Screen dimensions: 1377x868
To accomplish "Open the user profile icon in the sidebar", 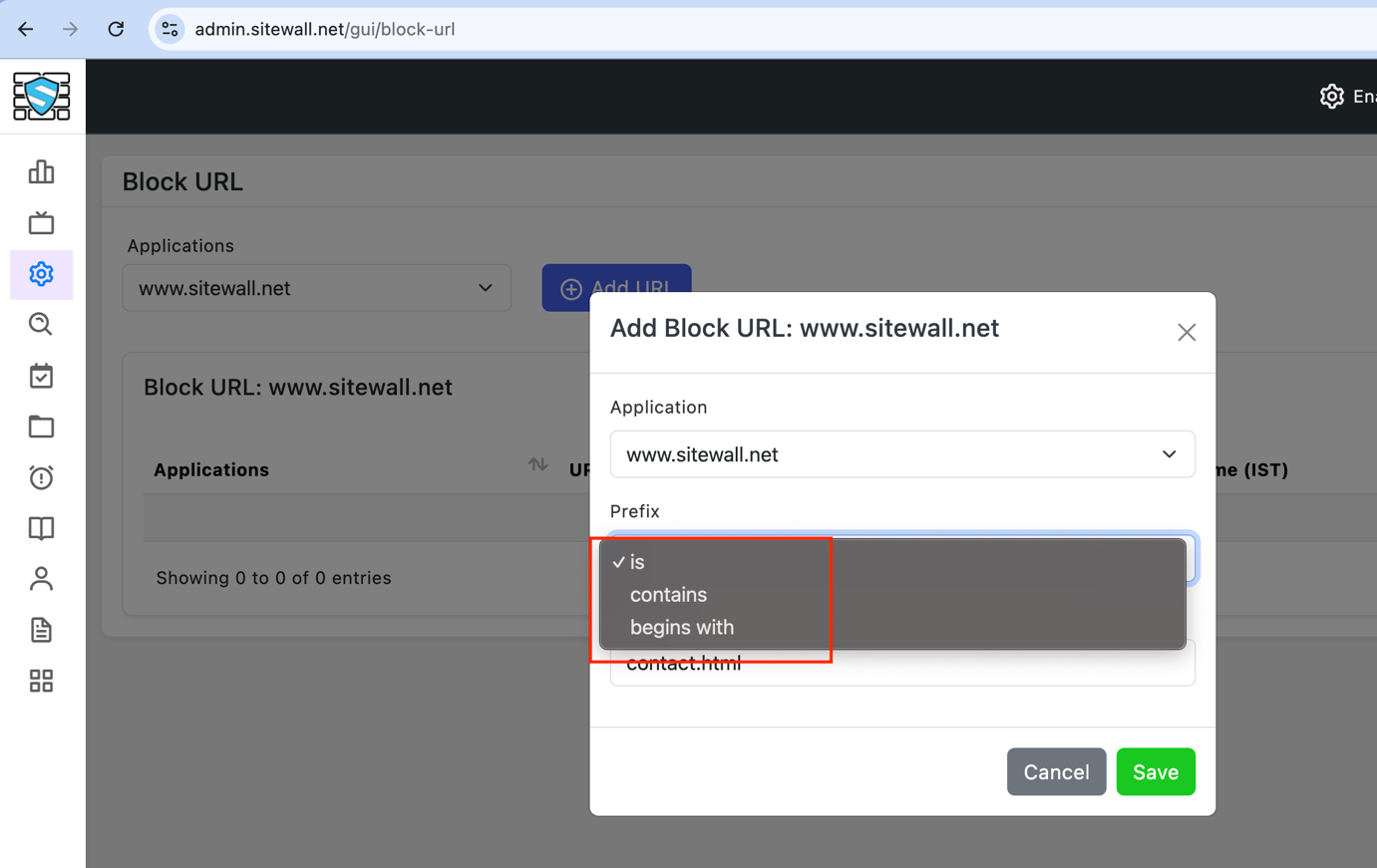I will pos(41,579).
